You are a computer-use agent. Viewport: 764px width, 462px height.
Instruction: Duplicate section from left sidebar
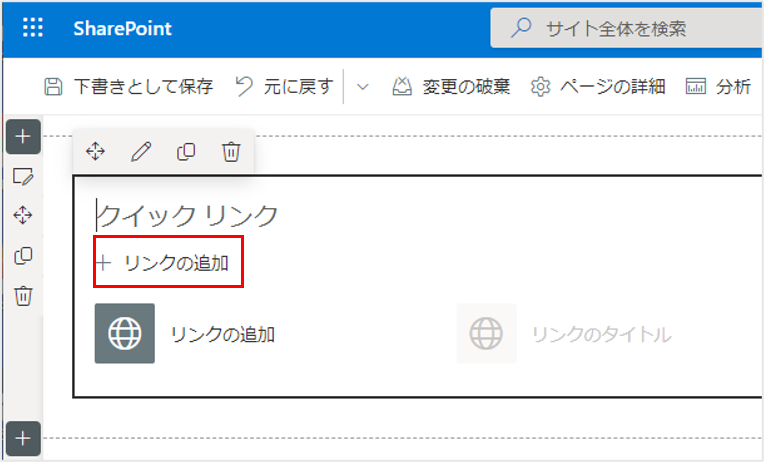(x=23, y=256)
